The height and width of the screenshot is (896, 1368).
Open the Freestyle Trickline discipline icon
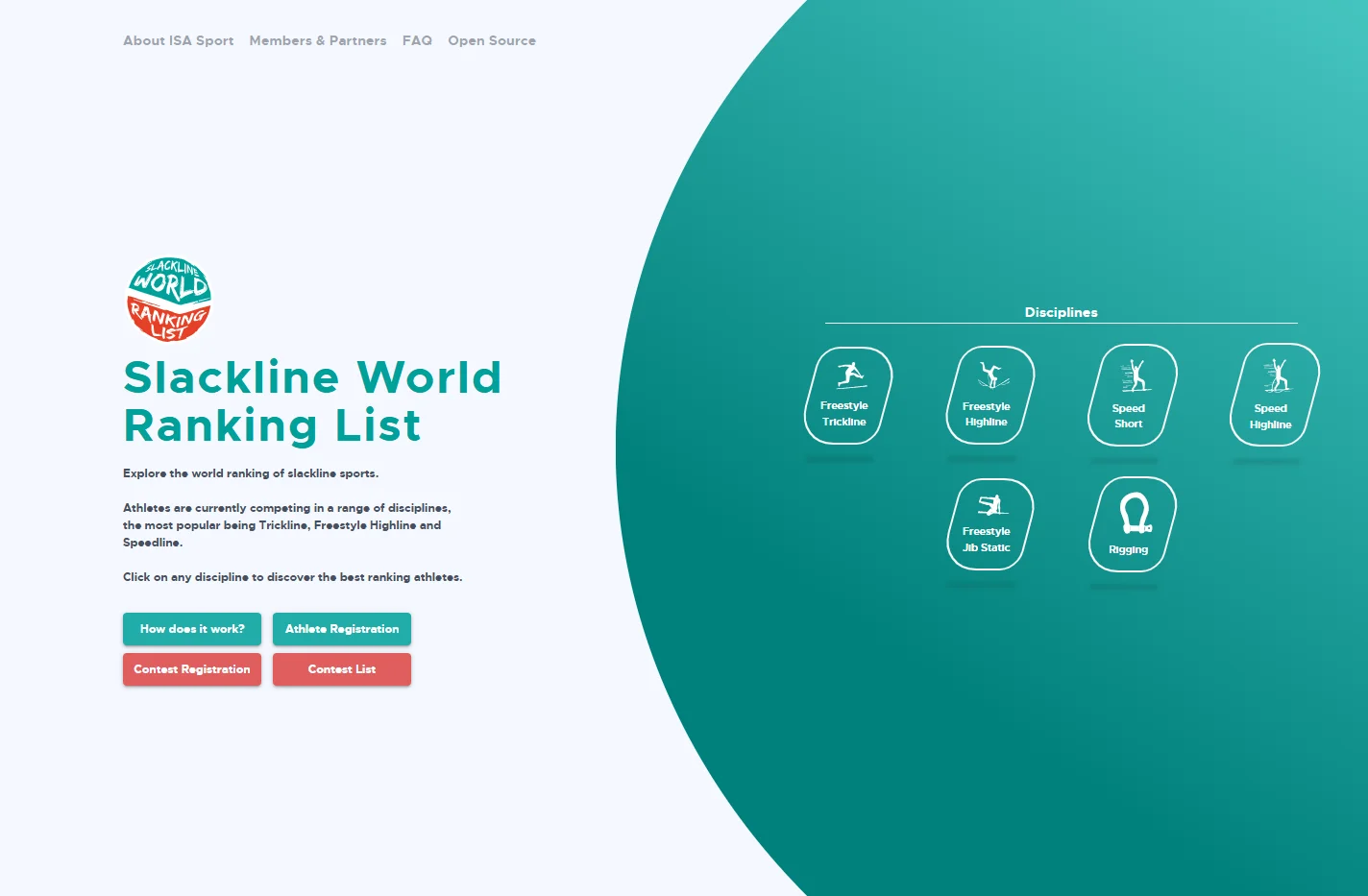(x=848, y=396)
